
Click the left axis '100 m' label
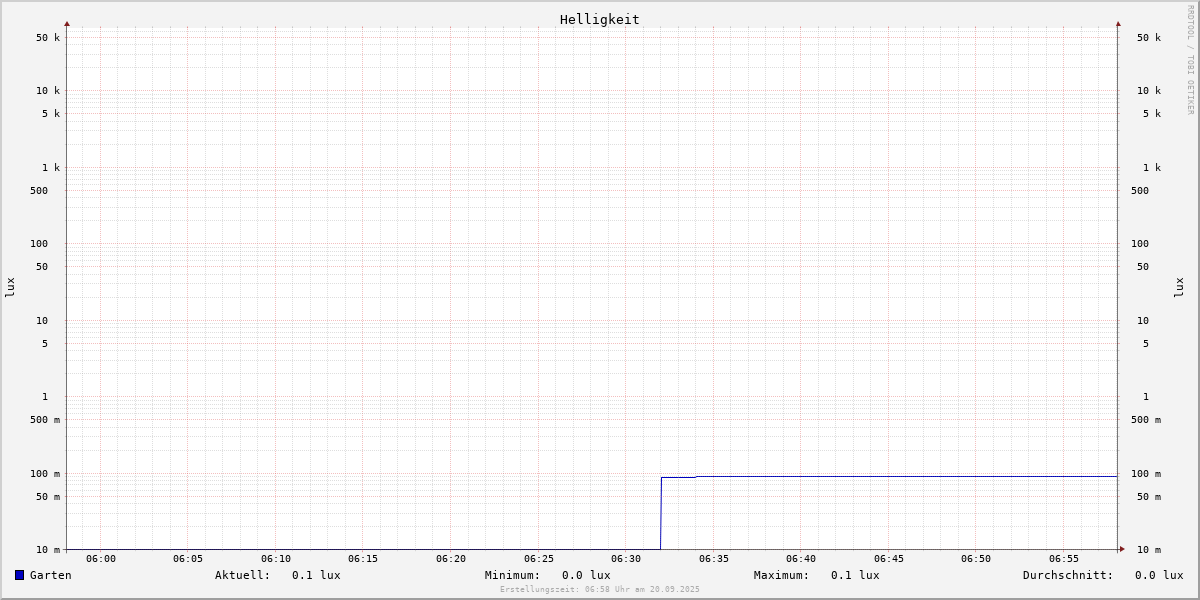point(45,474)
